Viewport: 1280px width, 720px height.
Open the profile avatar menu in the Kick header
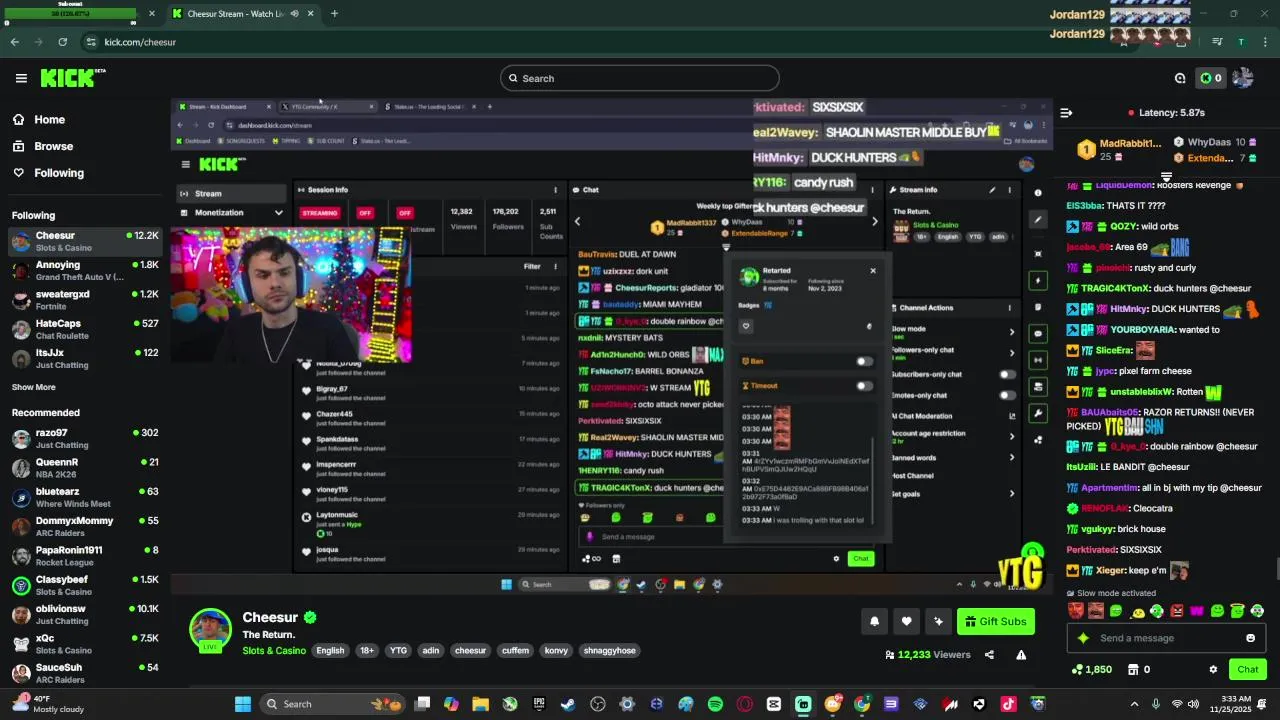tap(1243, 78)
